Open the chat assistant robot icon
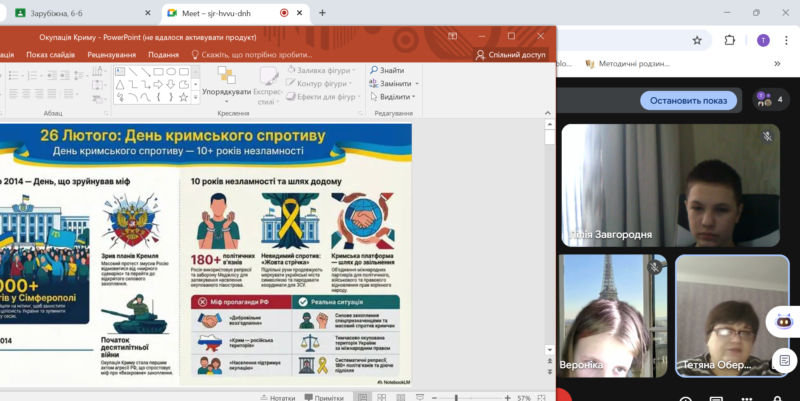 coord(779,321)
